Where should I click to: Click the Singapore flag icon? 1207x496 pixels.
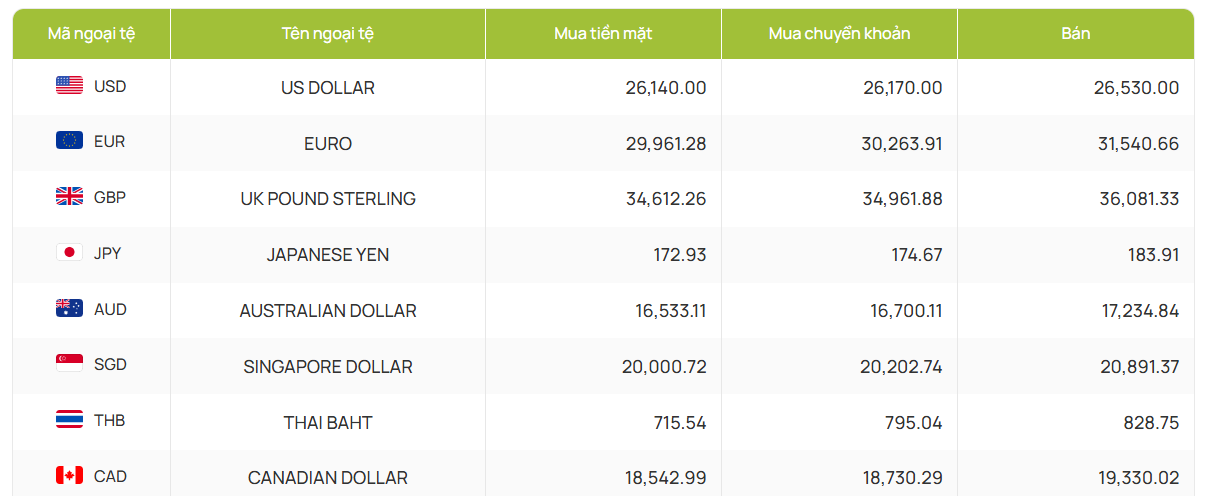(x=69, y=364)
